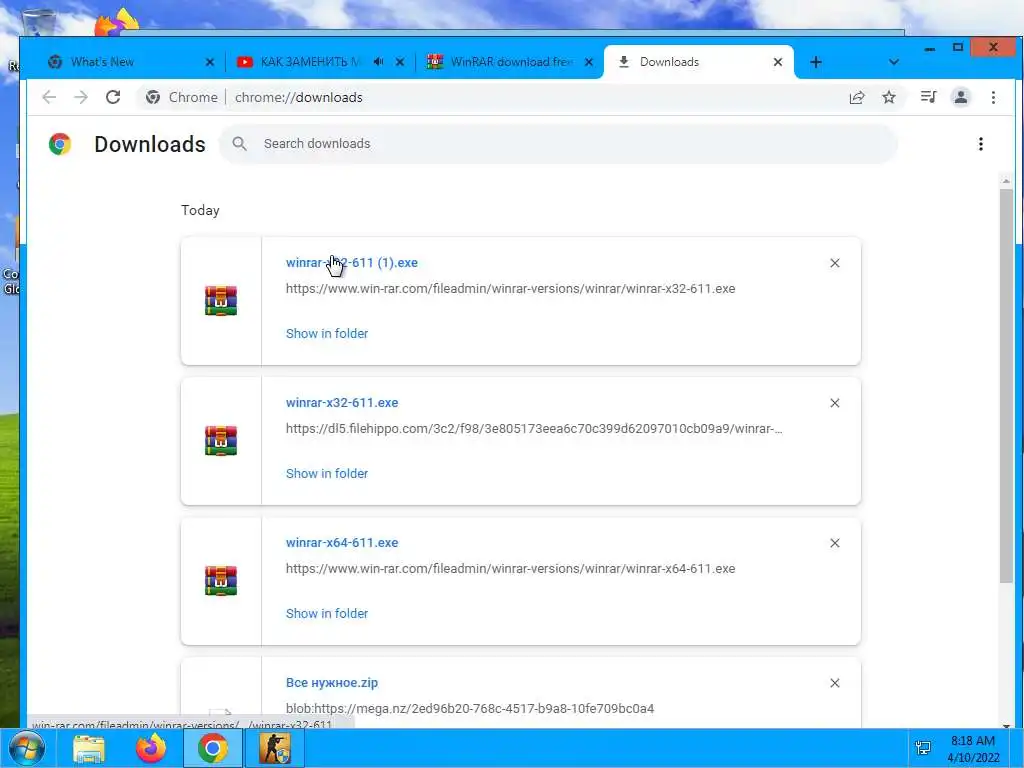Open Windows Explorer from the taskbar

pyautogui.click(x=89, y=748)
